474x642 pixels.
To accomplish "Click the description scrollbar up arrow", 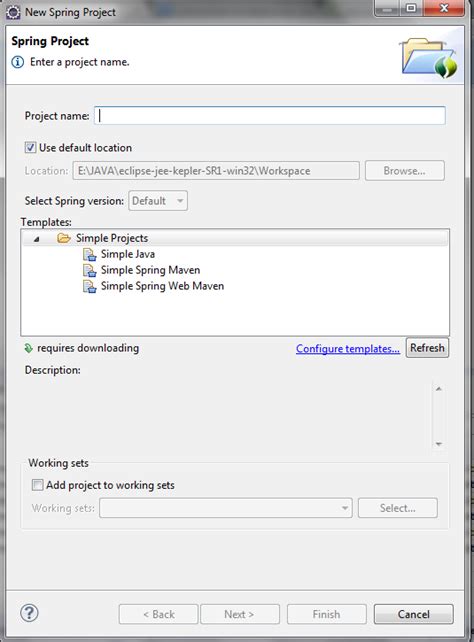I will 439,389.
